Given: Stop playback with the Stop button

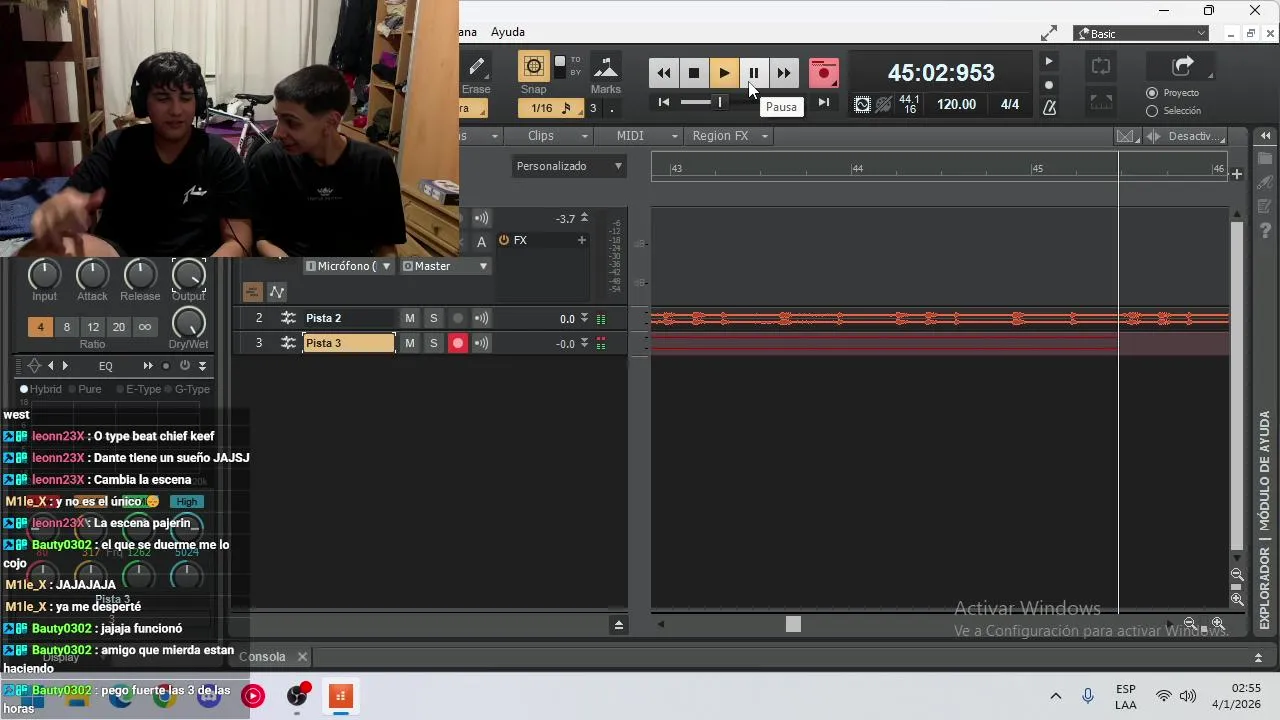Looking at the screenshot, I should (694, 73).
